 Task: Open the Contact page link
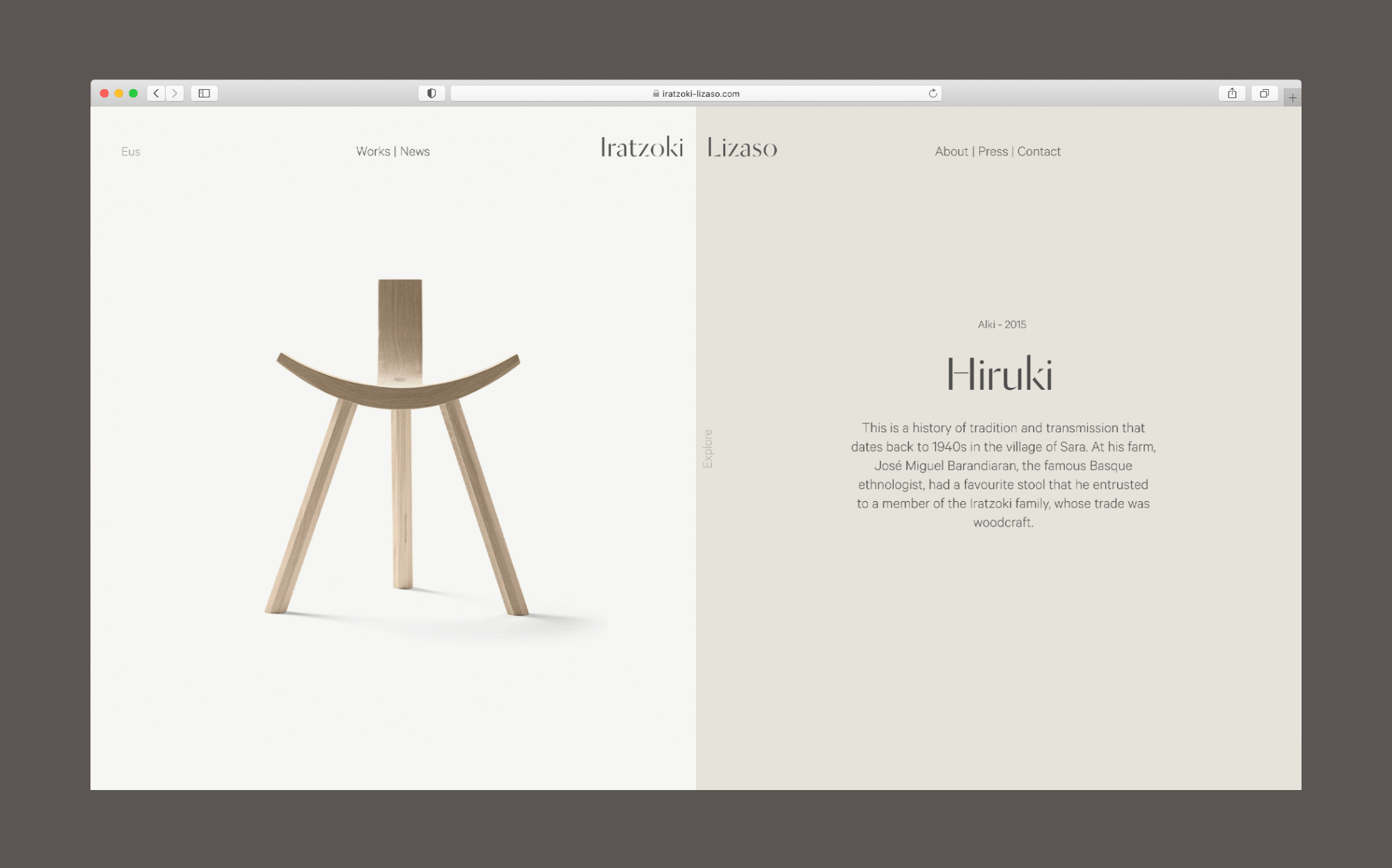click(1038, 152)
